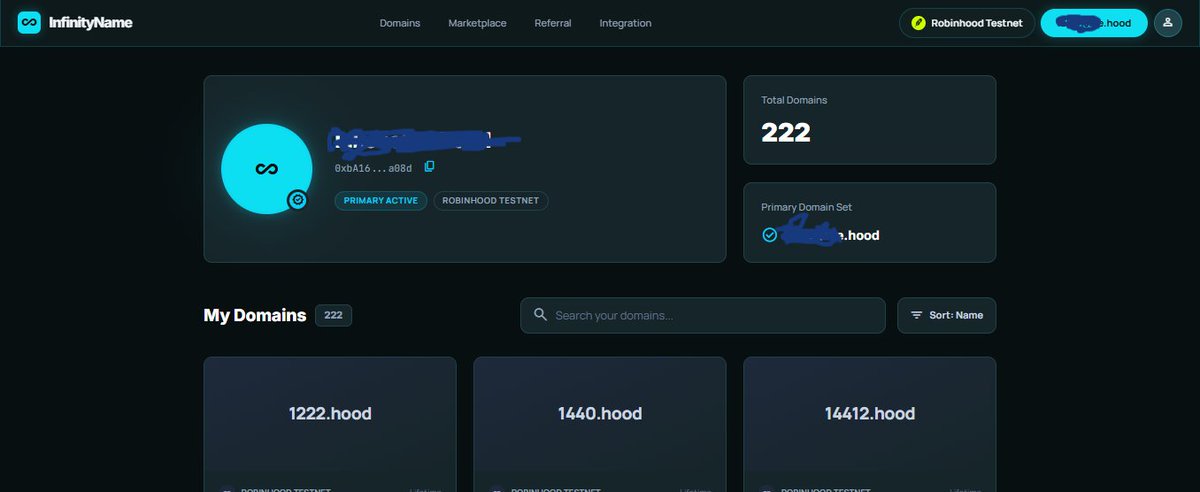Screen dimensions: 1200x492
Task: Click the 222 count badge beside My Domains
Action: [333, 315]
